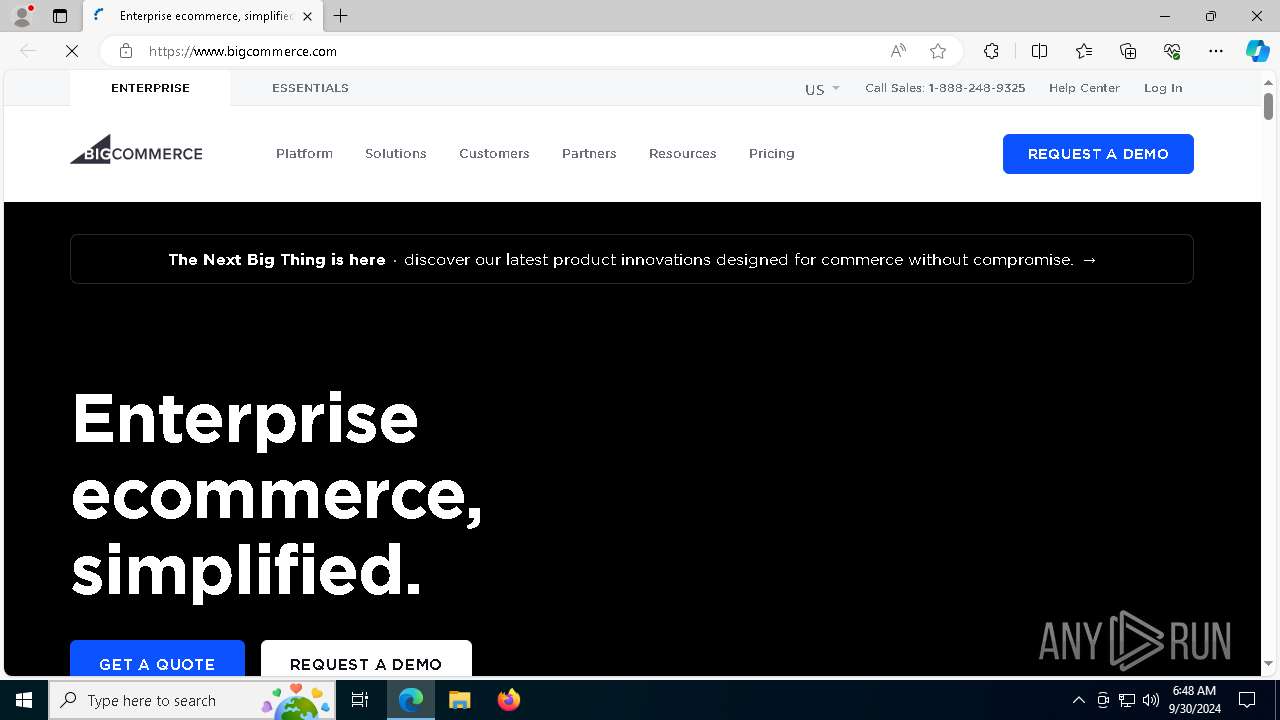Open the Collections panel

[x=1128, y=51]
